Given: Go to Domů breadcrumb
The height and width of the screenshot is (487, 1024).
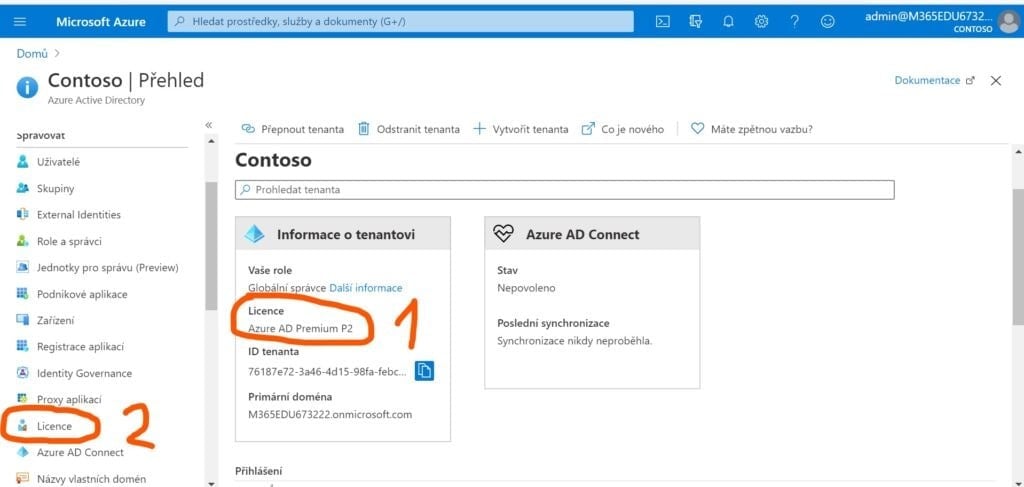Looking at the screenshot, I should tap(32, 54).
